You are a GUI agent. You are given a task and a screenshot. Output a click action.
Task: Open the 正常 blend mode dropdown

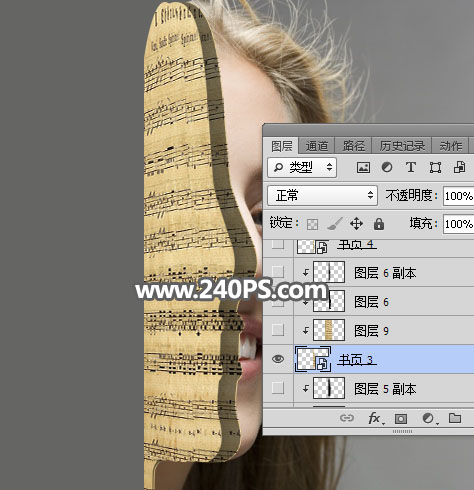pos(322,196)
